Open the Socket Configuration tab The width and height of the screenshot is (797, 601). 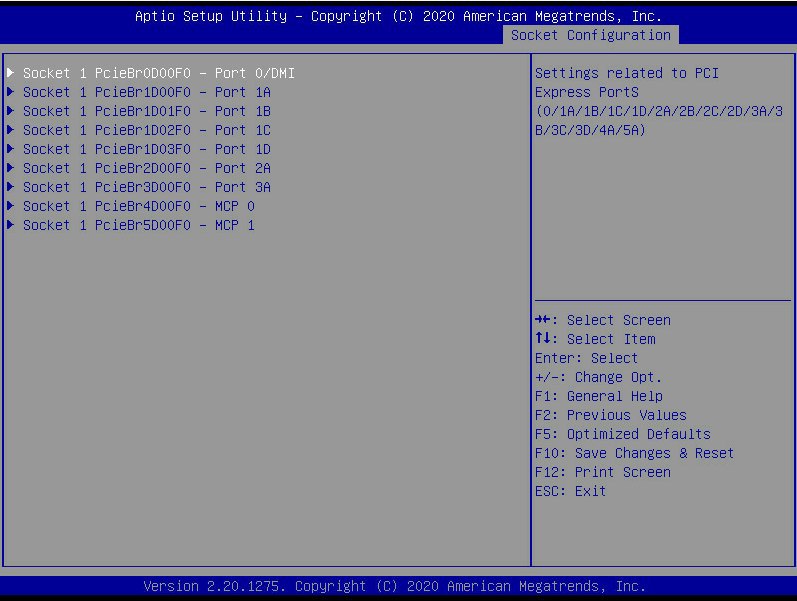coord(591,35)
